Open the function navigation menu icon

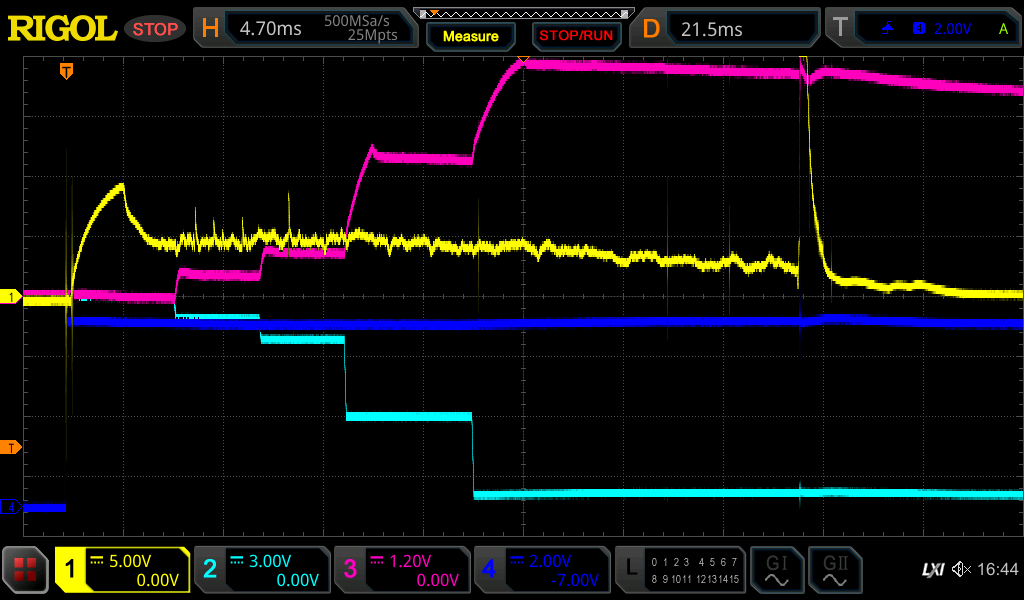coord(26,570)
